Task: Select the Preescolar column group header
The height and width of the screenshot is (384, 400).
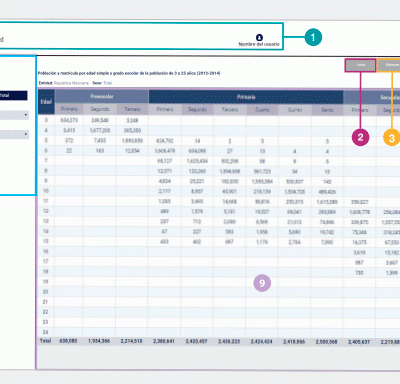Action: 102,96
